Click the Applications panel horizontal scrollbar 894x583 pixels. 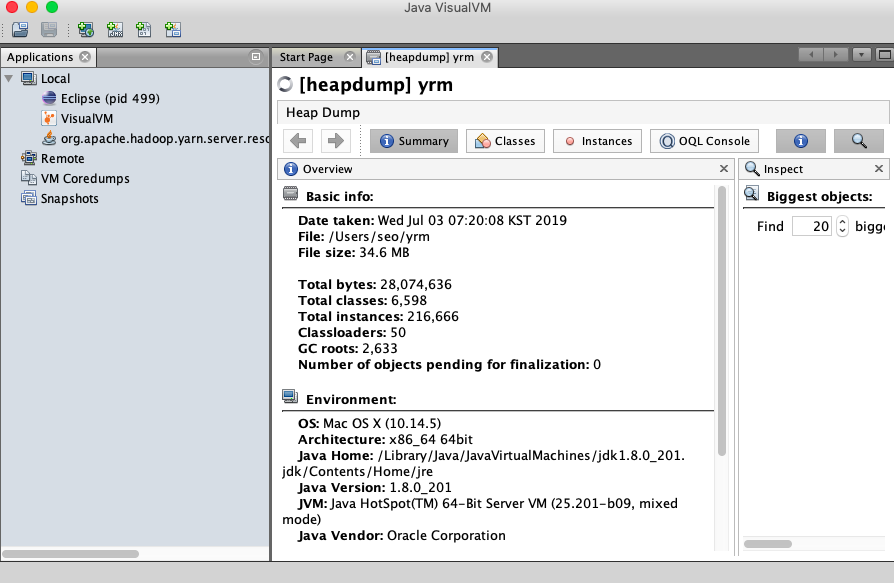click(x=71, y=554)
